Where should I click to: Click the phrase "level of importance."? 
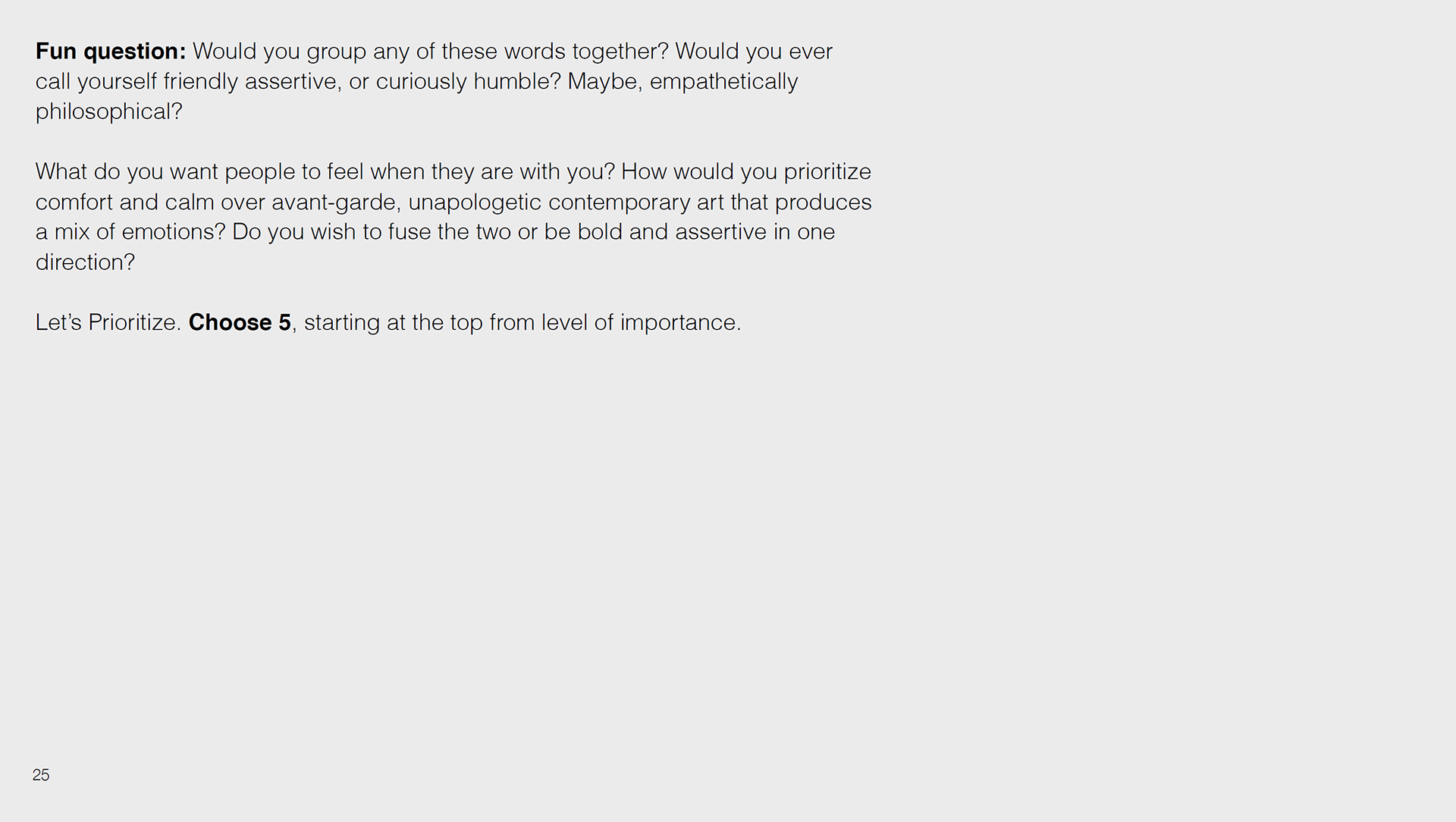(x=641, y=323)
